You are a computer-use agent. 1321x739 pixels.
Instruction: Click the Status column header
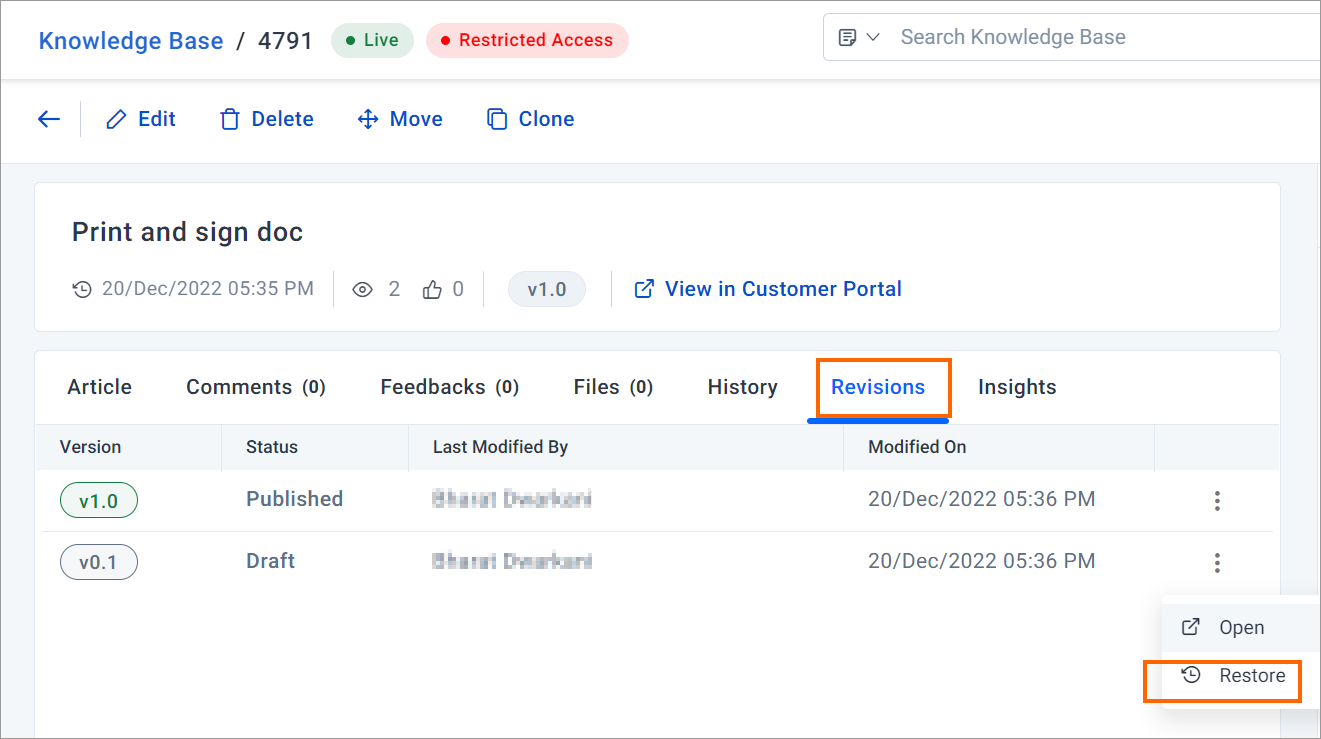pyautogui.click(x=272, y=447)
